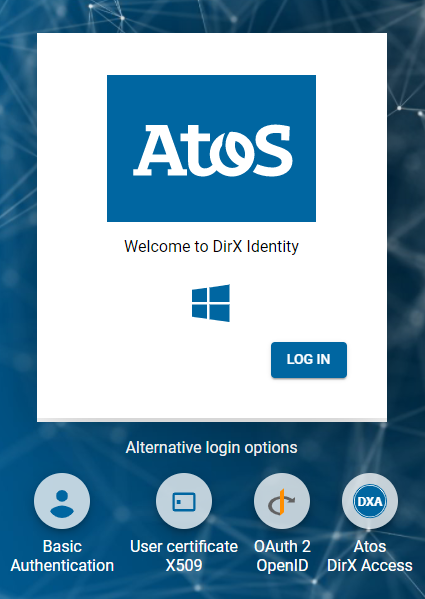Click the "Welcome to DirX Identity" text

click(211, 246)
